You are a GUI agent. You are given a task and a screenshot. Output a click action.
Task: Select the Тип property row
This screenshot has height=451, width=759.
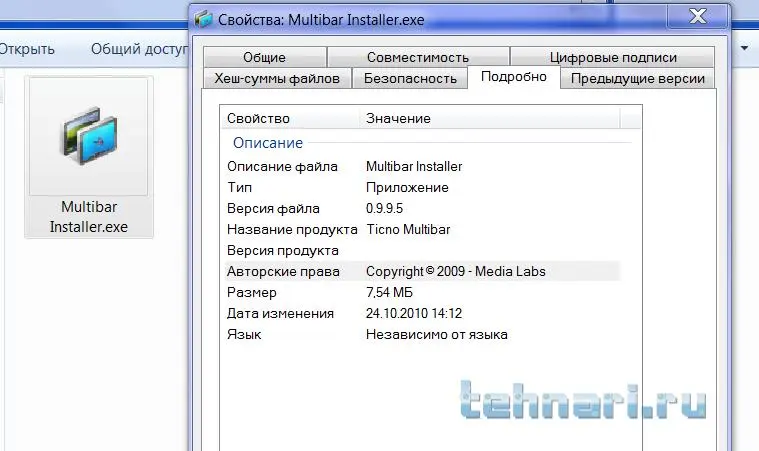pos(422,187)
